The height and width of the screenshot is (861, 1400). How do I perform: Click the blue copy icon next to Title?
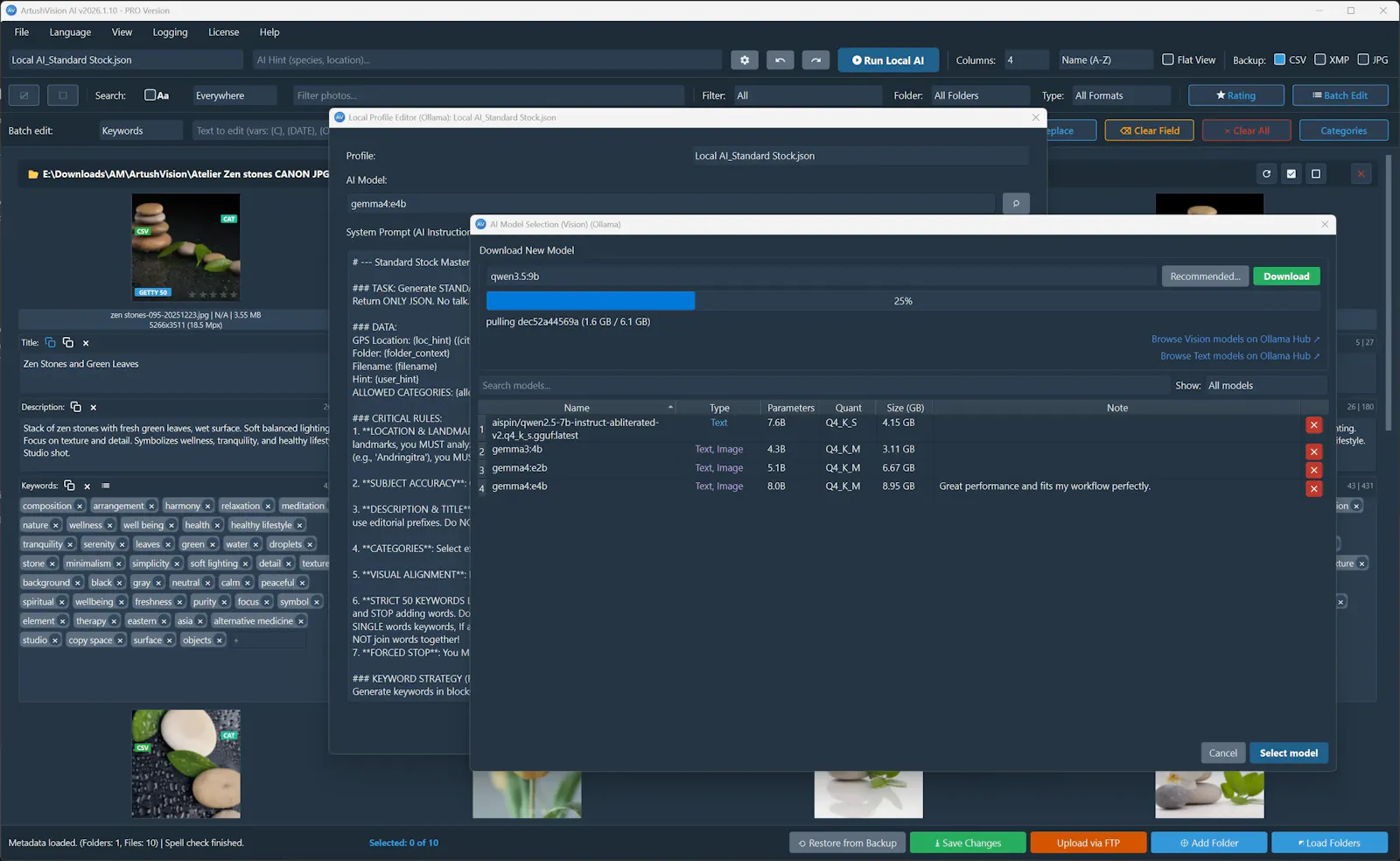tap(50, 343)
